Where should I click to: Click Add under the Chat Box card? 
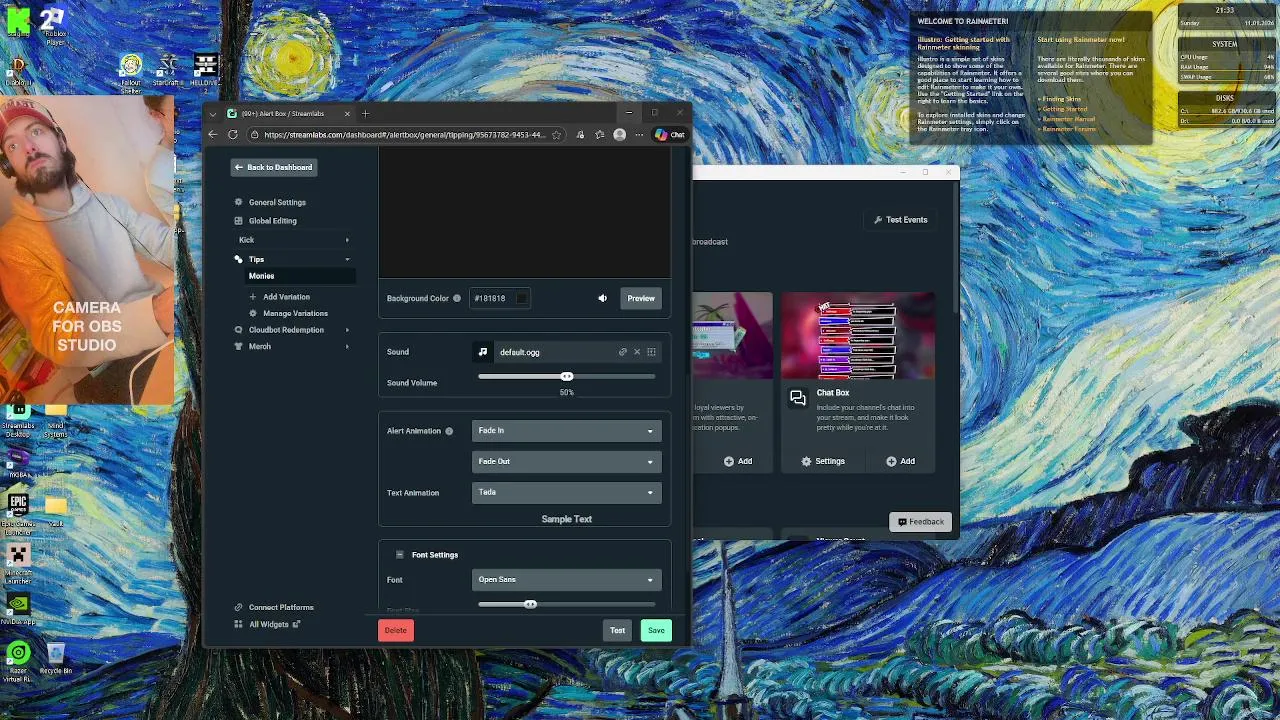[x=900, y=461]
